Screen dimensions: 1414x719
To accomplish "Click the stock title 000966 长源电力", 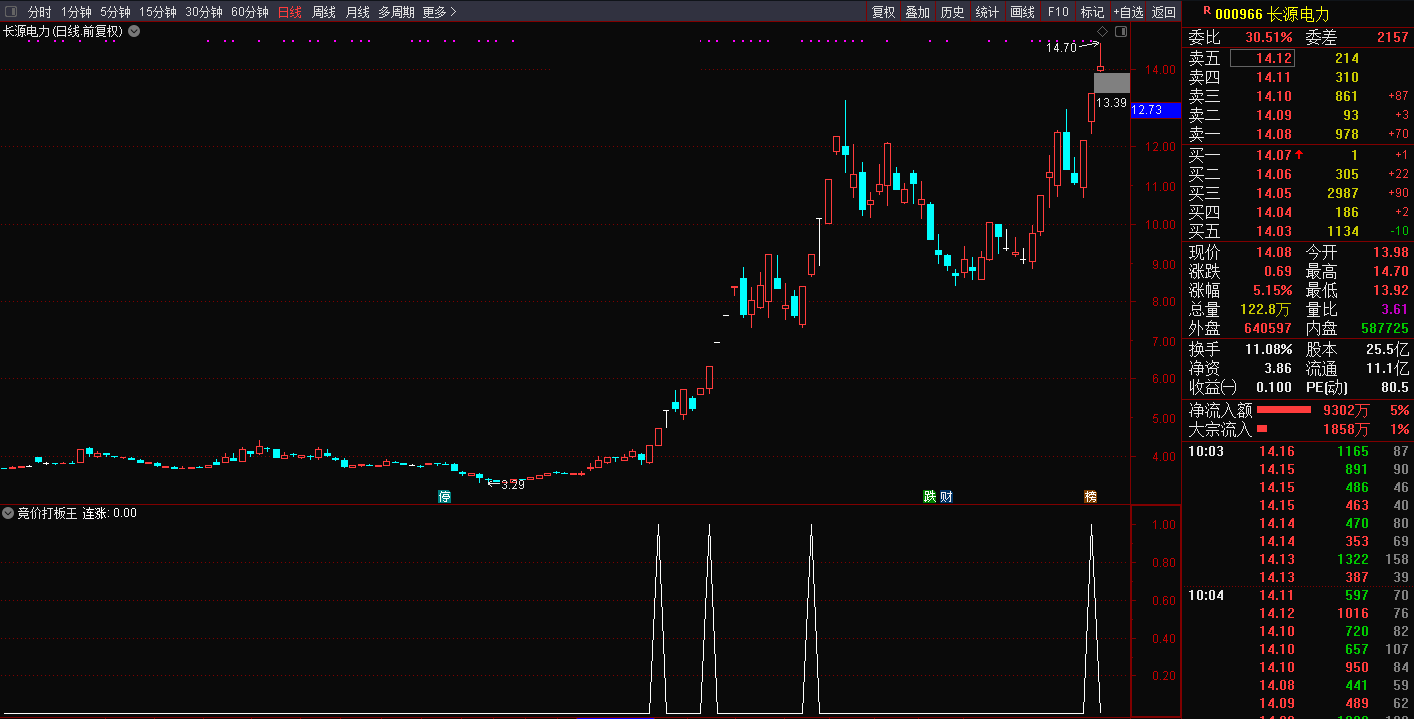I will (1272, 14).
